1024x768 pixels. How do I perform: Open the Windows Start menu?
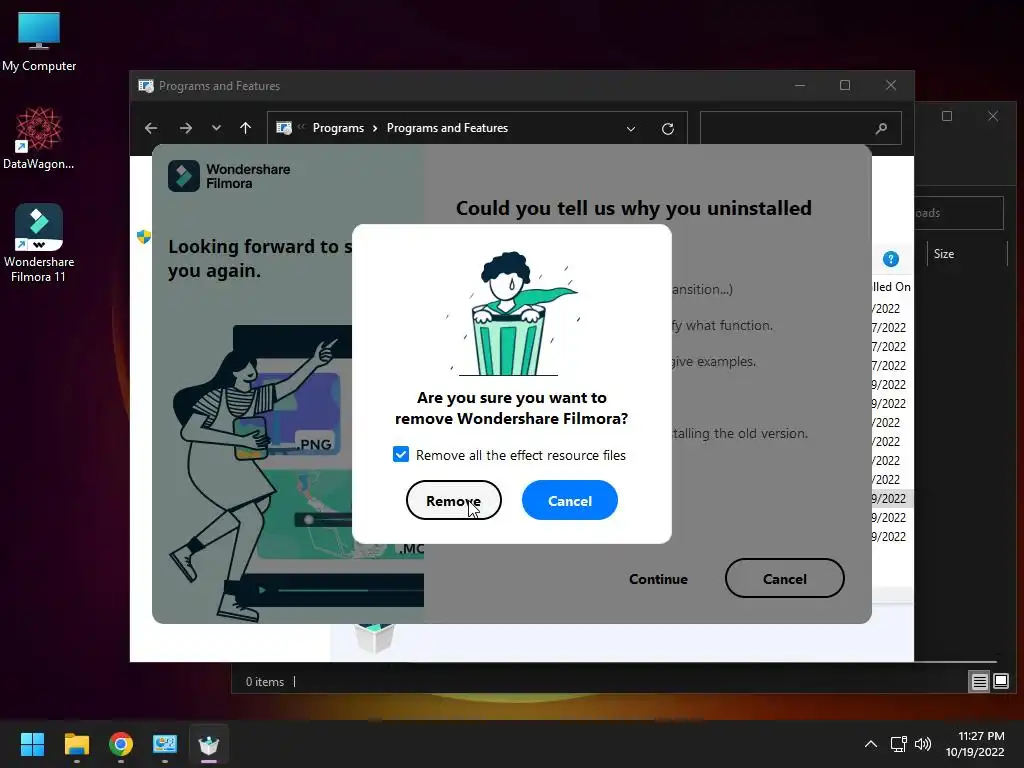tap(32, 744)
